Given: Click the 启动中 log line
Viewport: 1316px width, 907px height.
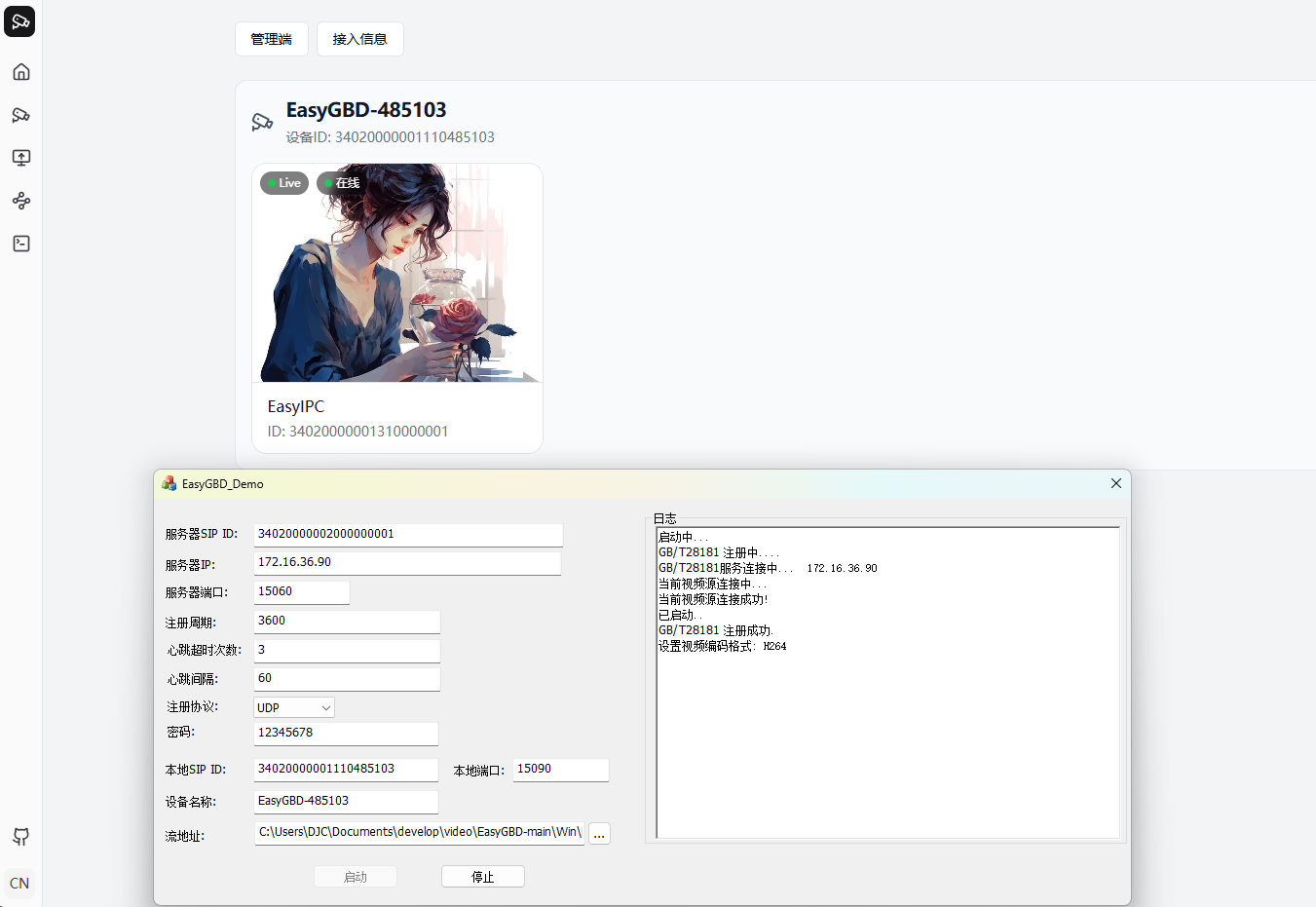Looking at the screenshot, I should (x=684, y=537).
